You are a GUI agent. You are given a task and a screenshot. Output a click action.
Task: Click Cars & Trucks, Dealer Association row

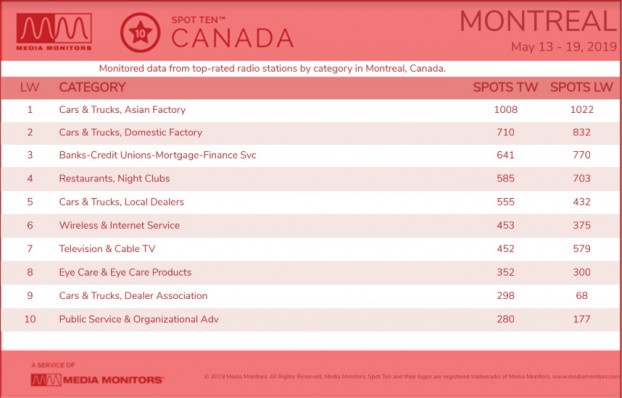[x=311, y=296]
